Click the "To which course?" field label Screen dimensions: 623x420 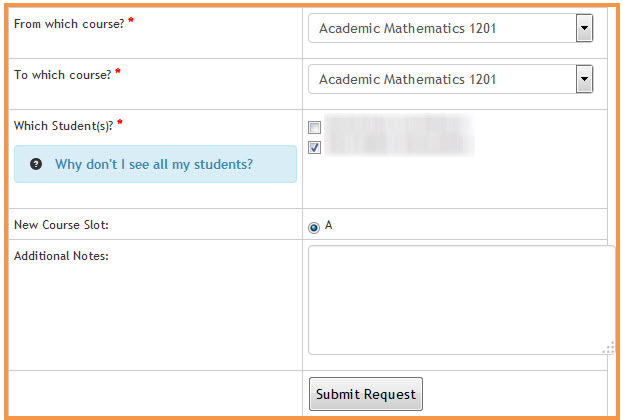(63, 75)
